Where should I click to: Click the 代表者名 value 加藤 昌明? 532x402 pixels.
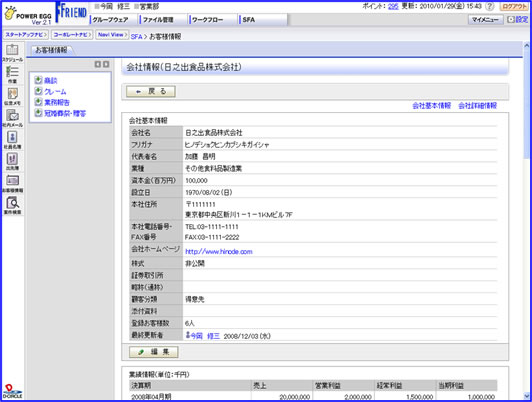pyautogui.click(x=200, y=156)
